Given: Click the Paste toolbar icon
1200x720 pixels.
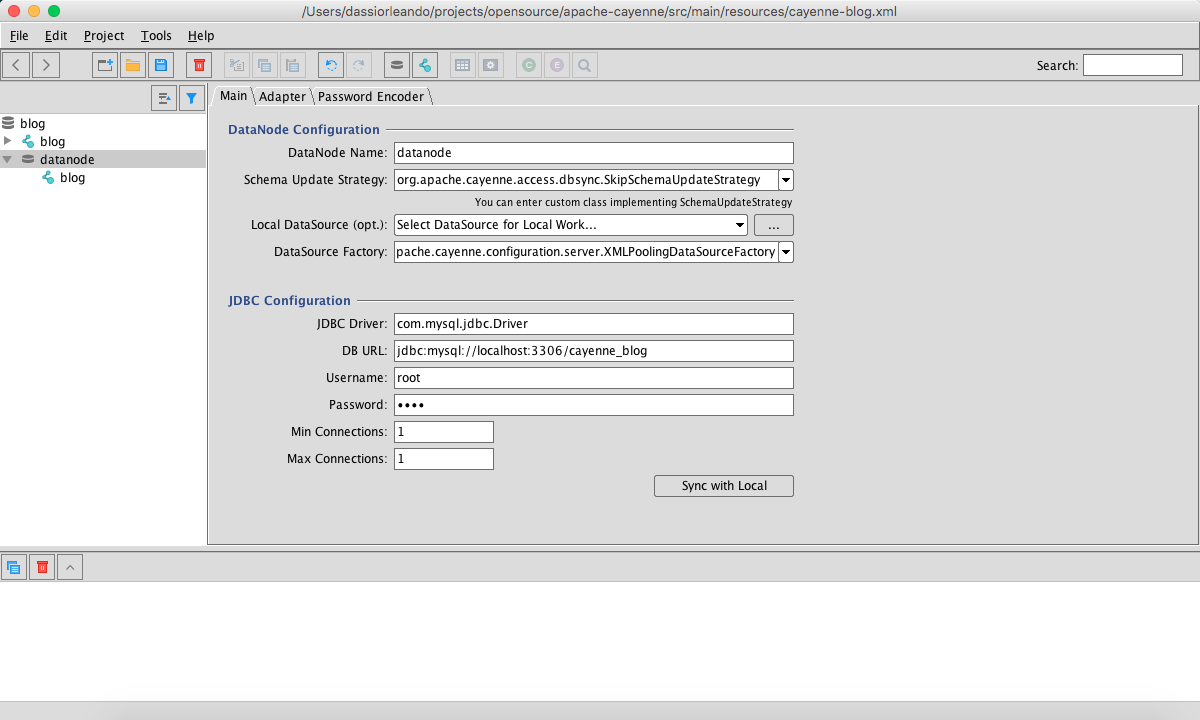Looking at the screenshot, I should point(293,65).
